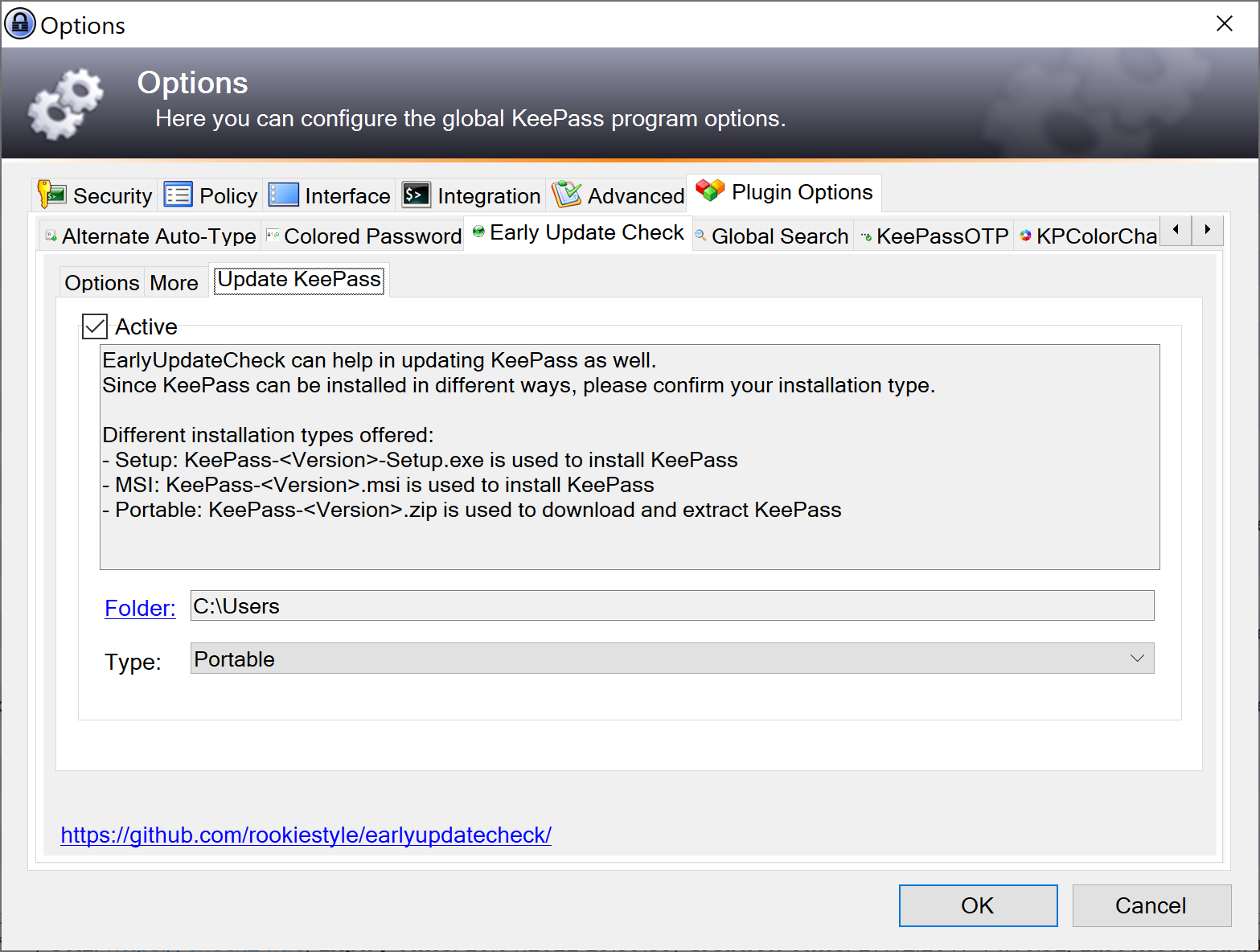Open the KPColorChange plugin tab
1260x952 pixels.
click(x=1087, y=236)
